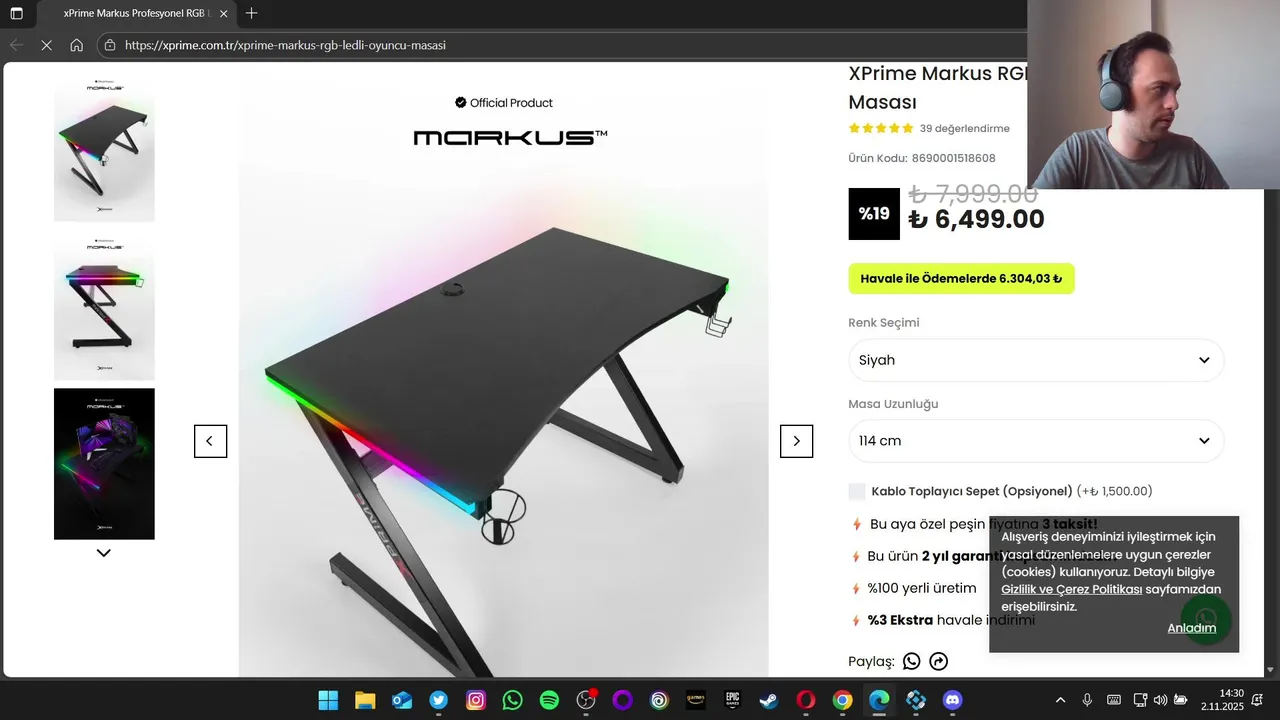Show hidden system tray icons
The image size is (1280, 720).
click(1060, 700)
